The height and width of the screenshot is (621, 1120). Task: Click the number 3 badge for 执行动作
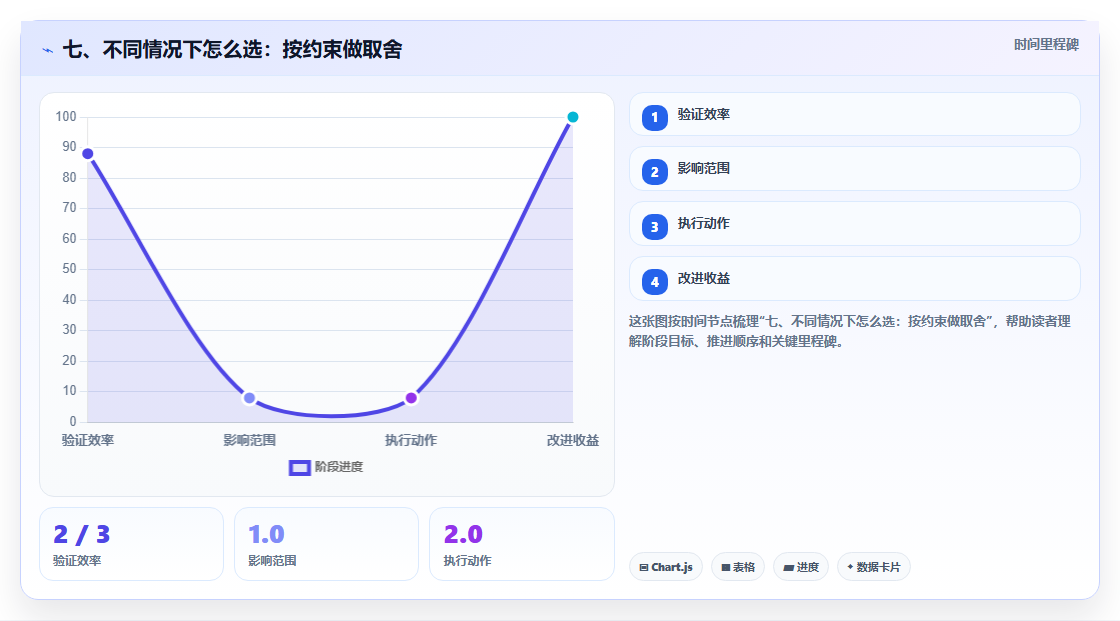coord(654,227)
